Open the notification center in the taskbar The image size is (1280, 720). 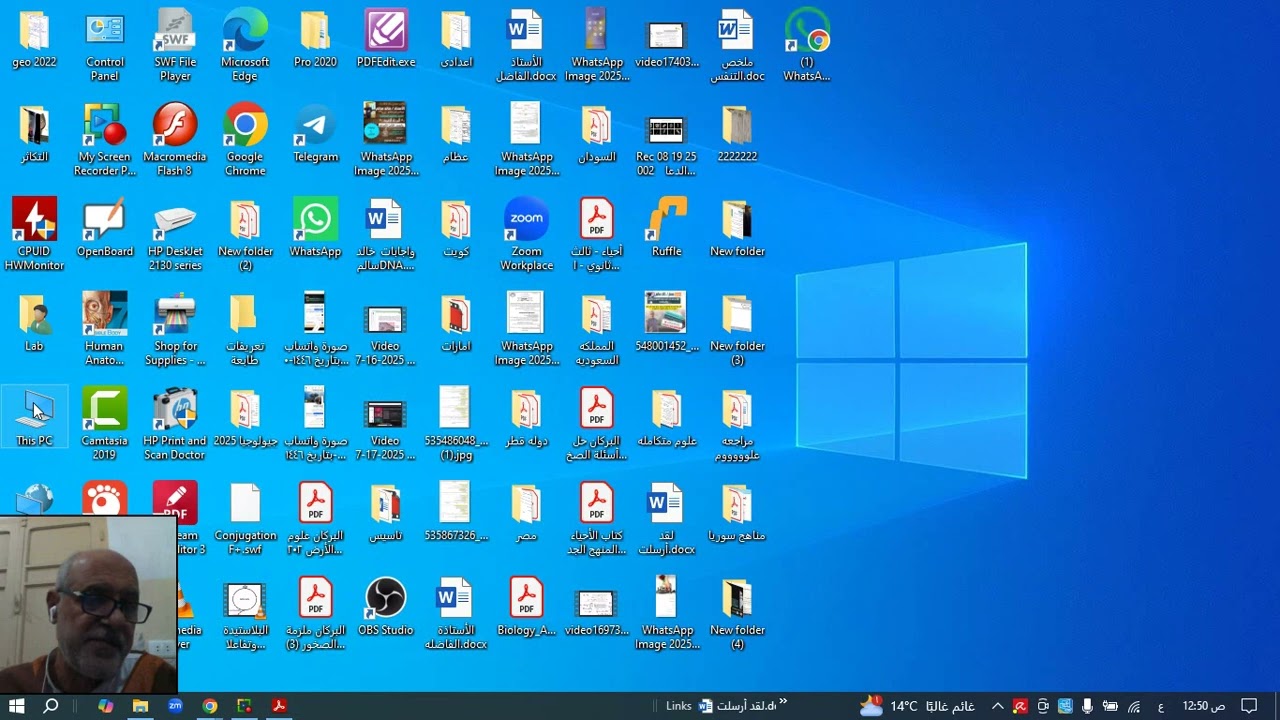1249,706
